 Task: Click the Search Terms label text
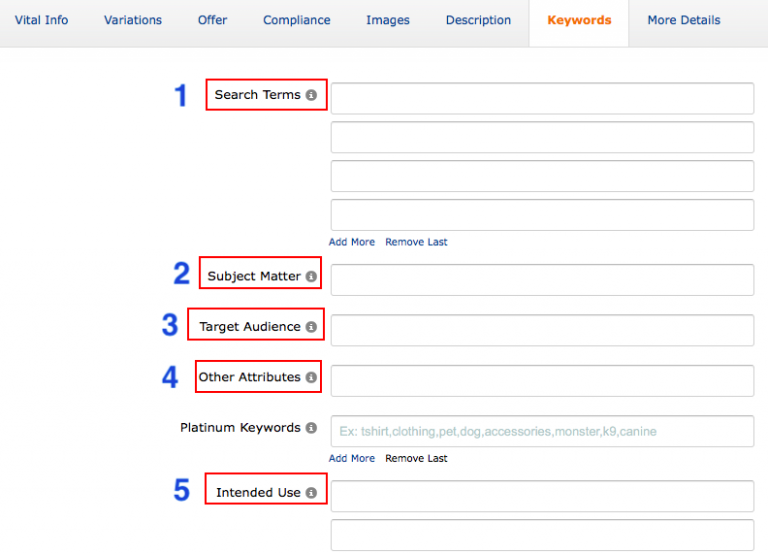[258, 95]
